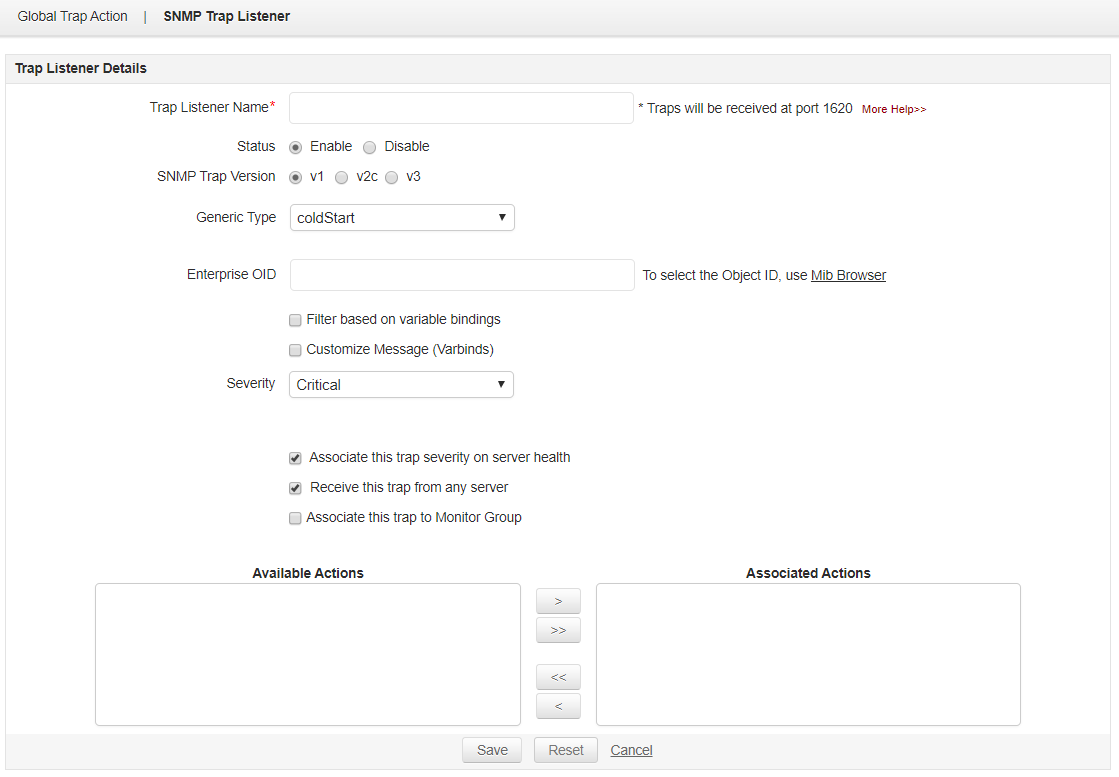Switch to Global Trap Action tab
Screen dimensions: 1119x777
point(73,17)
